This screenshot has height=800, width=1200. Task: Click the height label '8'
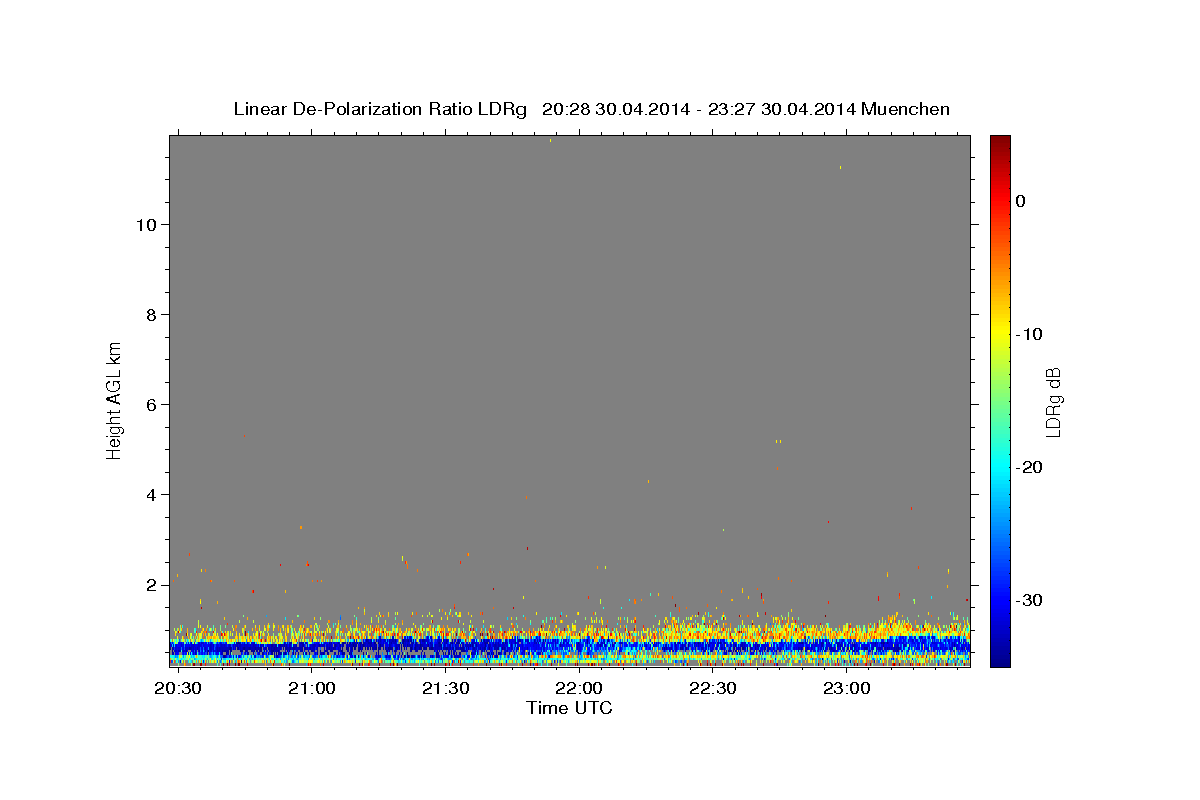tap(149, 315)
